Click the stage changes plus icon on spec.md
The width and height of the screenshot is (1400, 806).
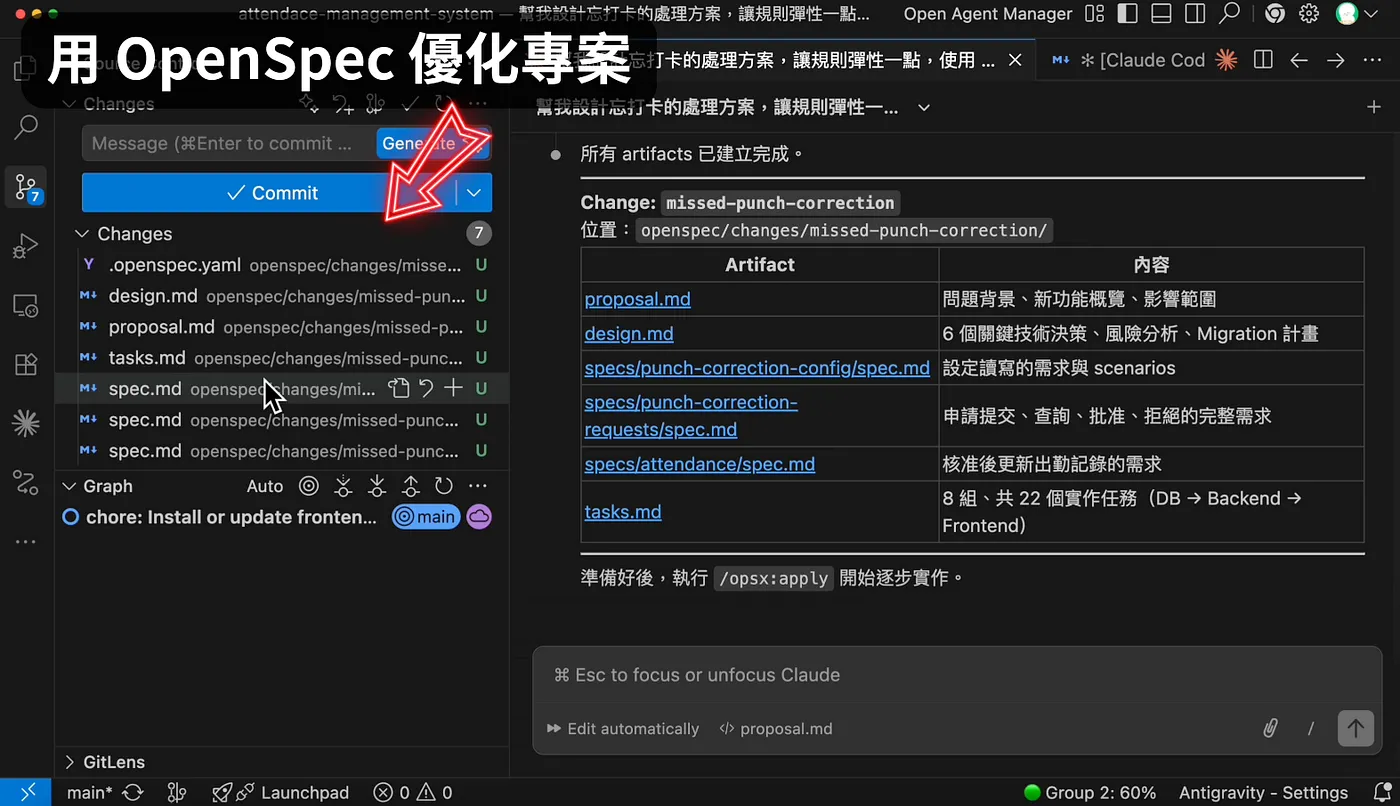[x=454, y=388]
